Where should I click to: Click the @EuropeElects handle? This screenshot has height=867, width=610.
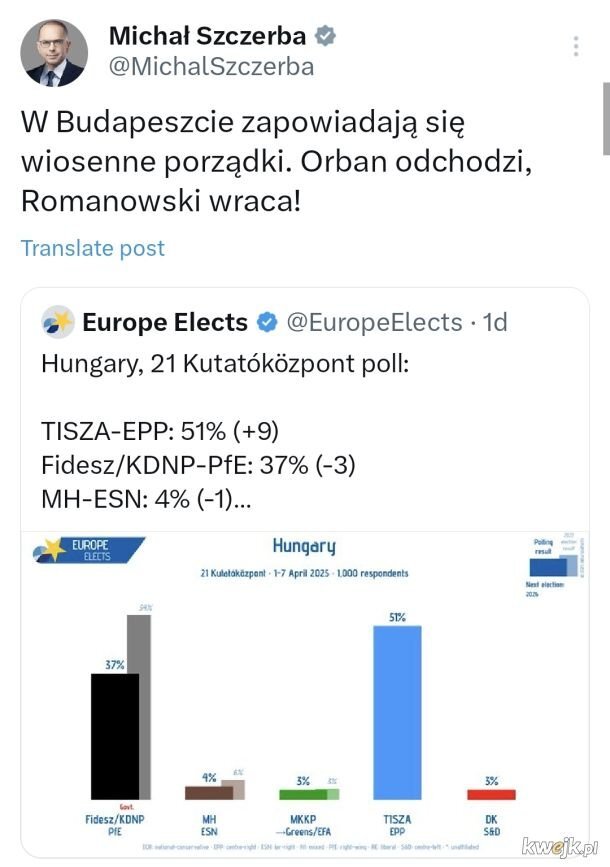(374, 322)
